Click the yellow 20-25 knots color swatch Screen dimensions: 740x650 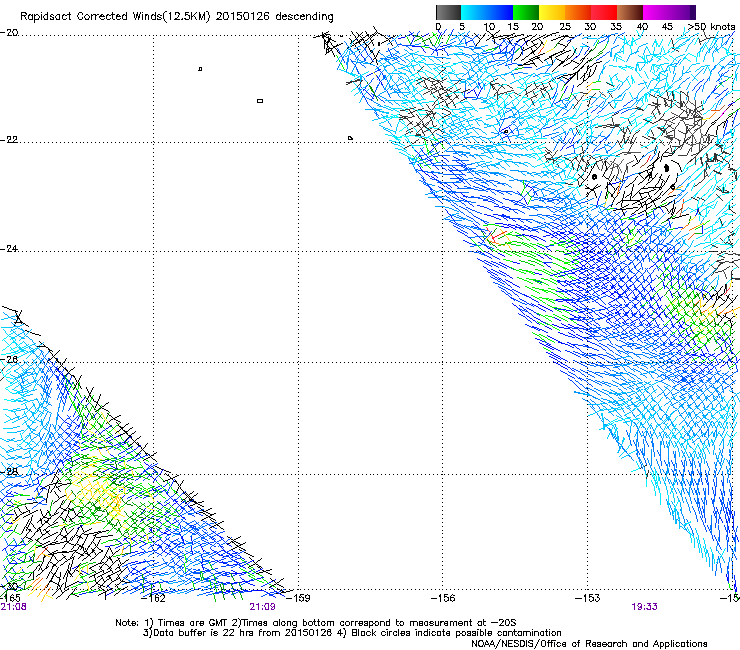552,12
